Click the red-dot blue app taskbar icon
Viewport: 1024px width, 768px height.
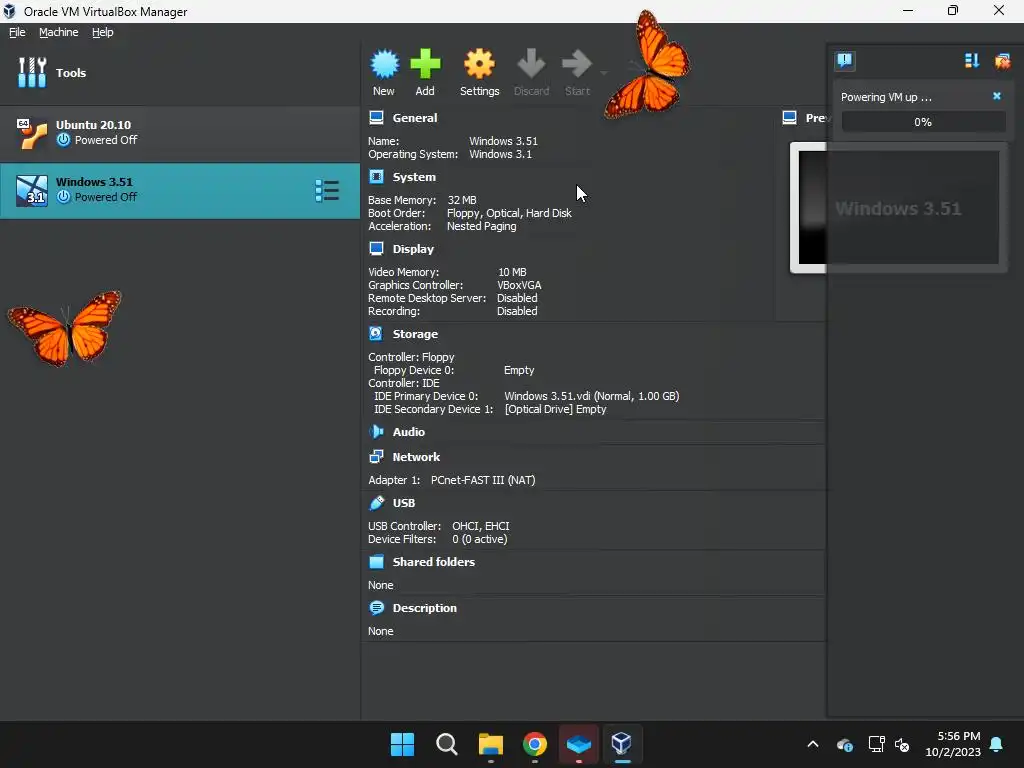tap(579, 744)
